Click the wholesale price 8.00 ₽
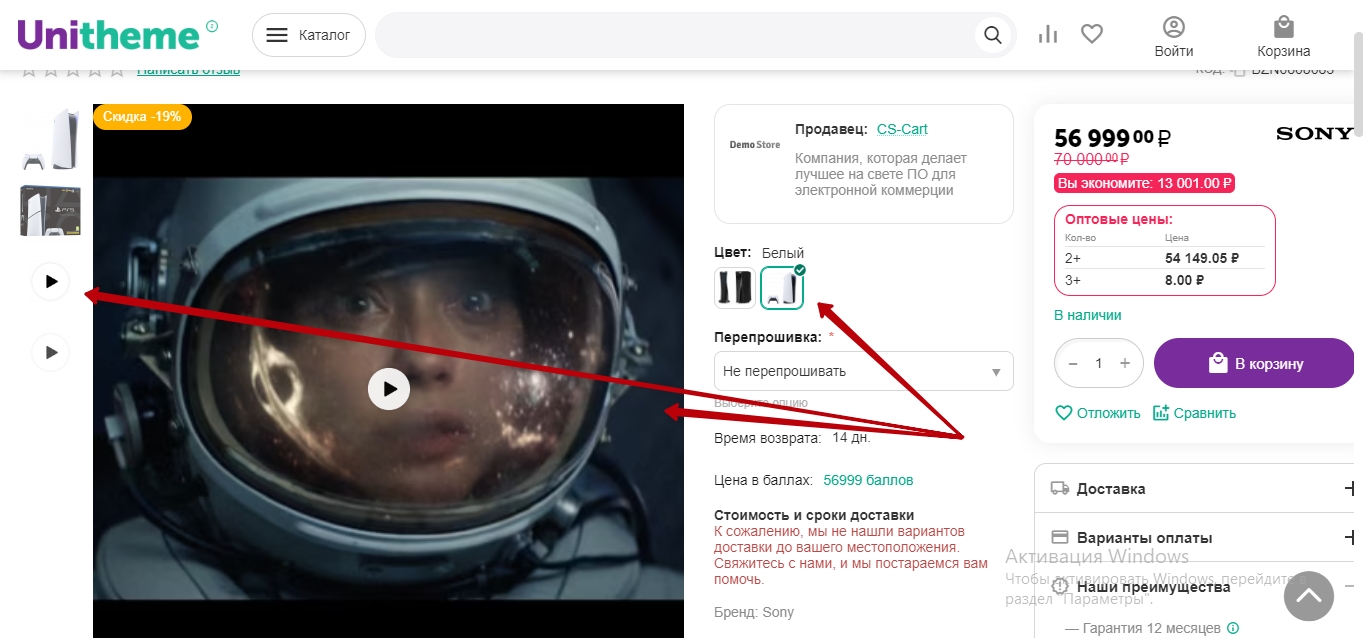Screen dimensions: 1363x638 point(1184,280)
